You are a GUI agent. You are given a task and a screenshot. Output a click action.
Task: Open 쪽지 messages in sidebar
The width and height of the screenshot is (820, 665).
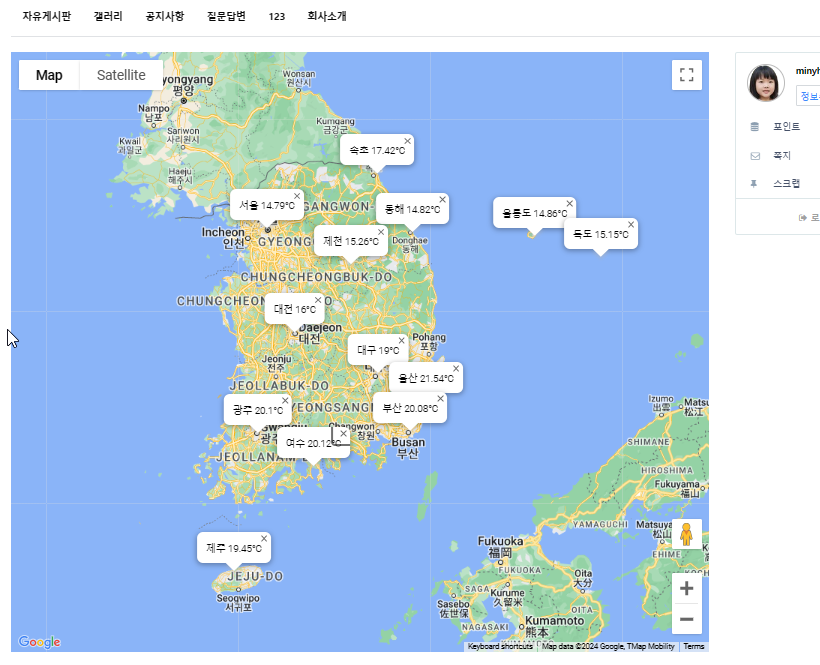[781, 155]
